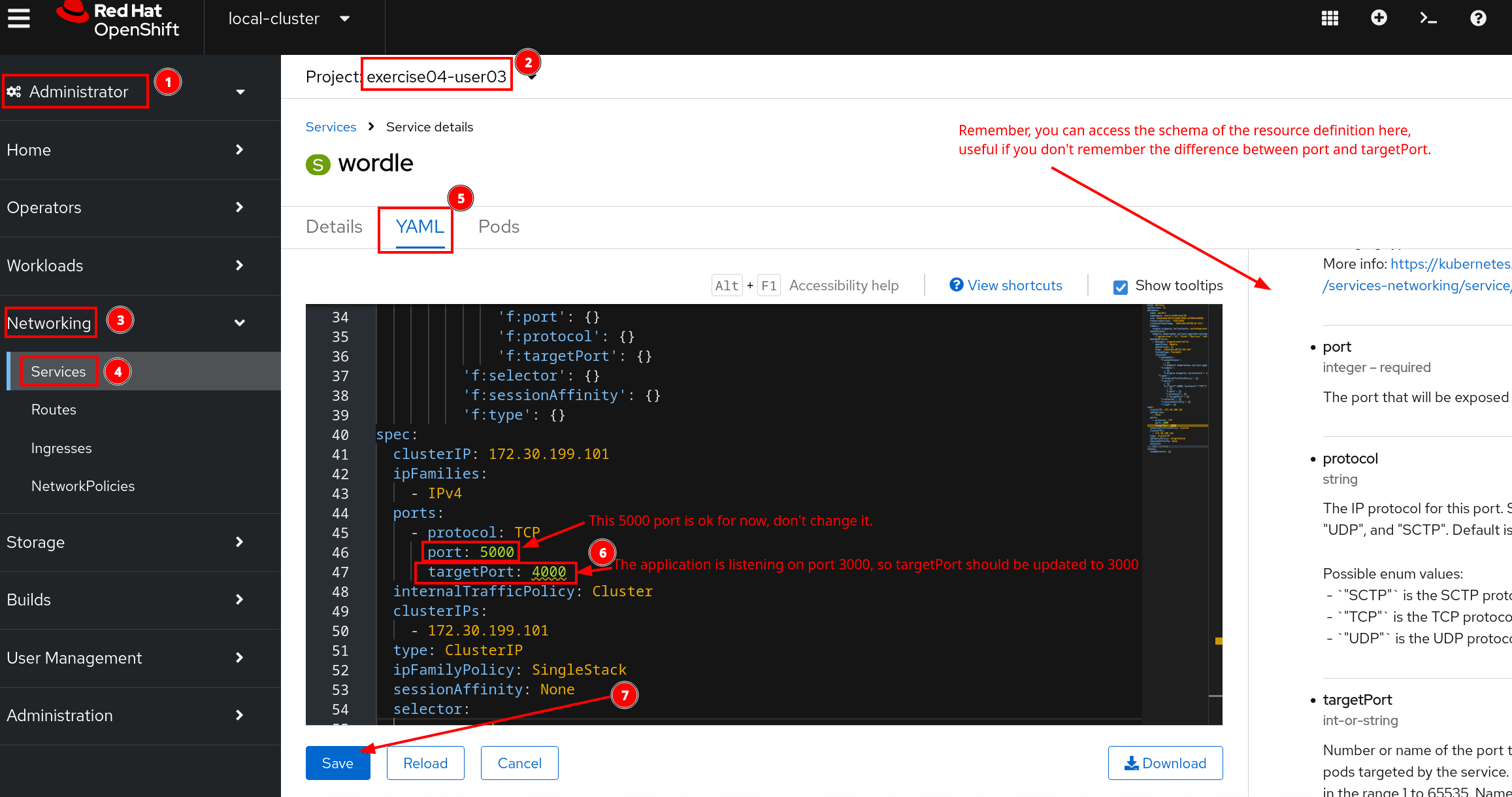Click the Save button
The width and height of the screenshot is (1512, 797).
point(337,763)
